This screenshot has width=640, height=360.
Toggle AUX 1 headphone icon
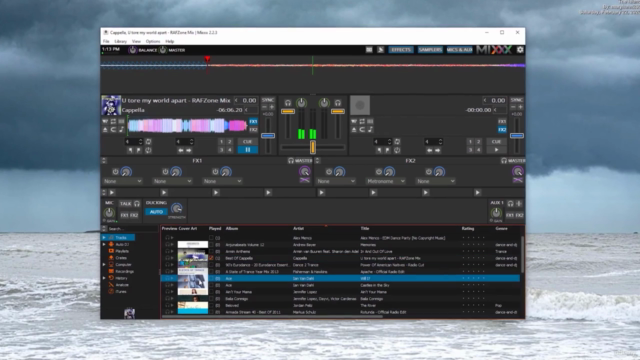(510, 203)
